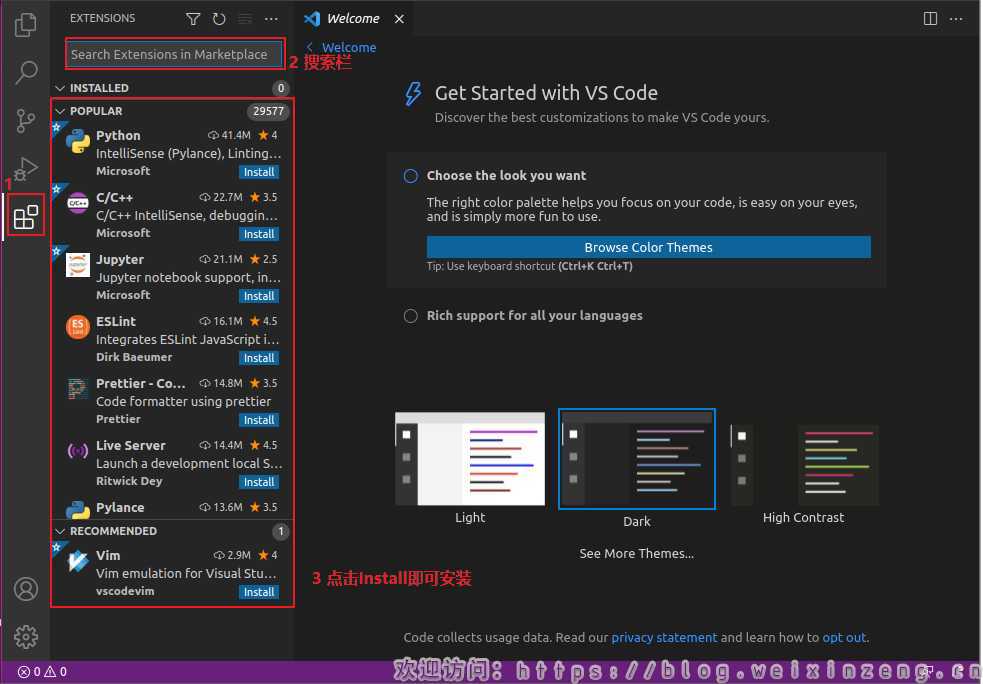Install the Python extension
Viewport: 983px width, 684px height.
click(259, 172)
